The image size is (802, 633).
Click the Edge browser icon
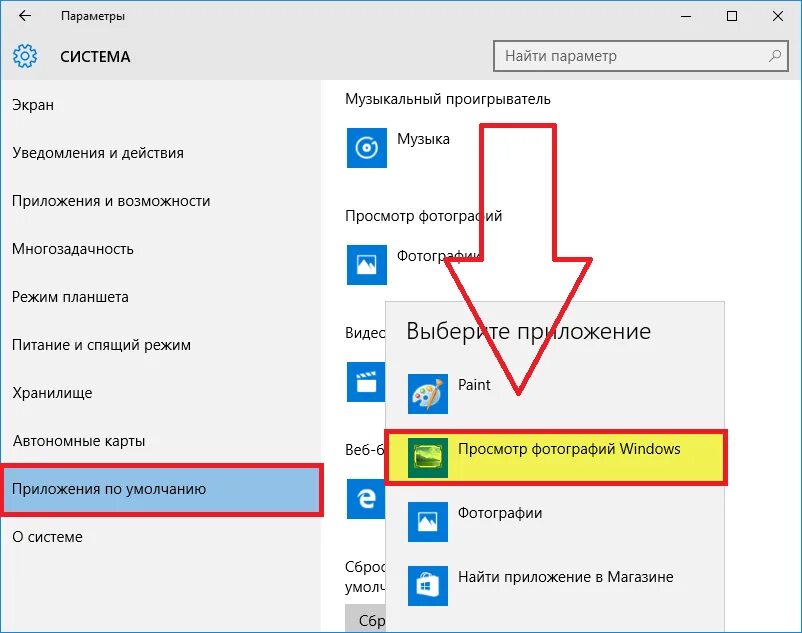coord(366,499)
